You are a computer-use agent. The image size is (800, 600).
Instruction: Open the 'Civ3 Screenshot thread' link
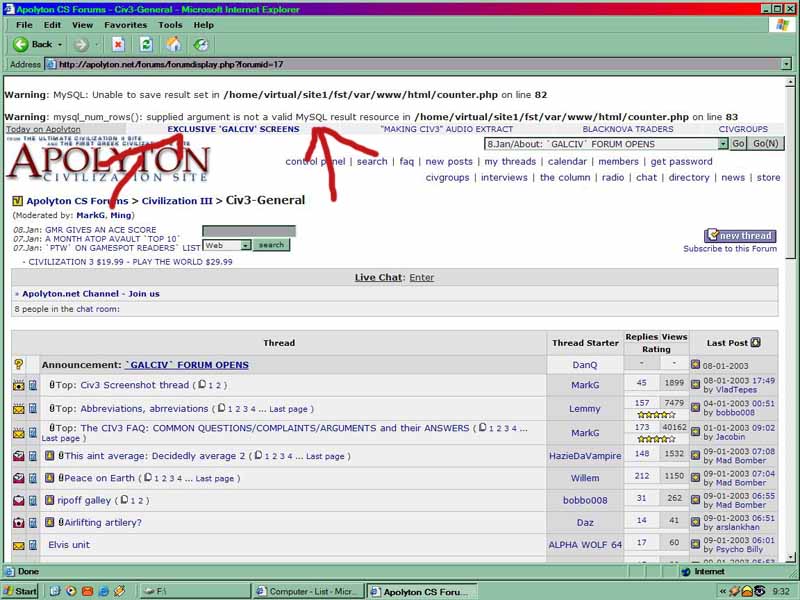(x=134, y=385)
